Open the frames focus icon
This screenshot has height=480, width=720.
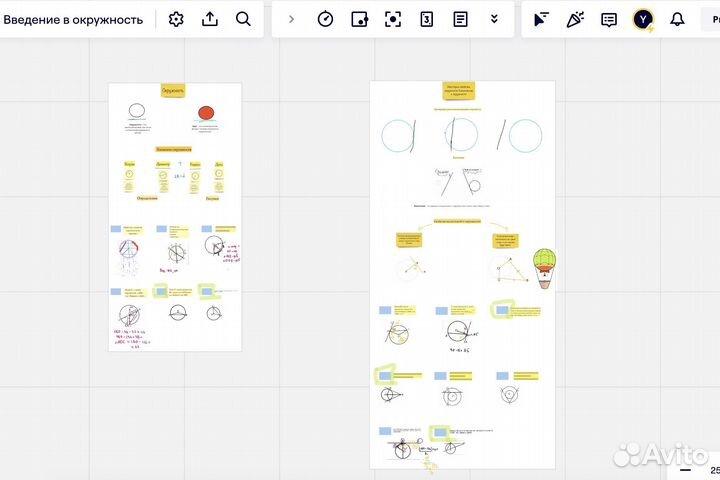[393, 19]
